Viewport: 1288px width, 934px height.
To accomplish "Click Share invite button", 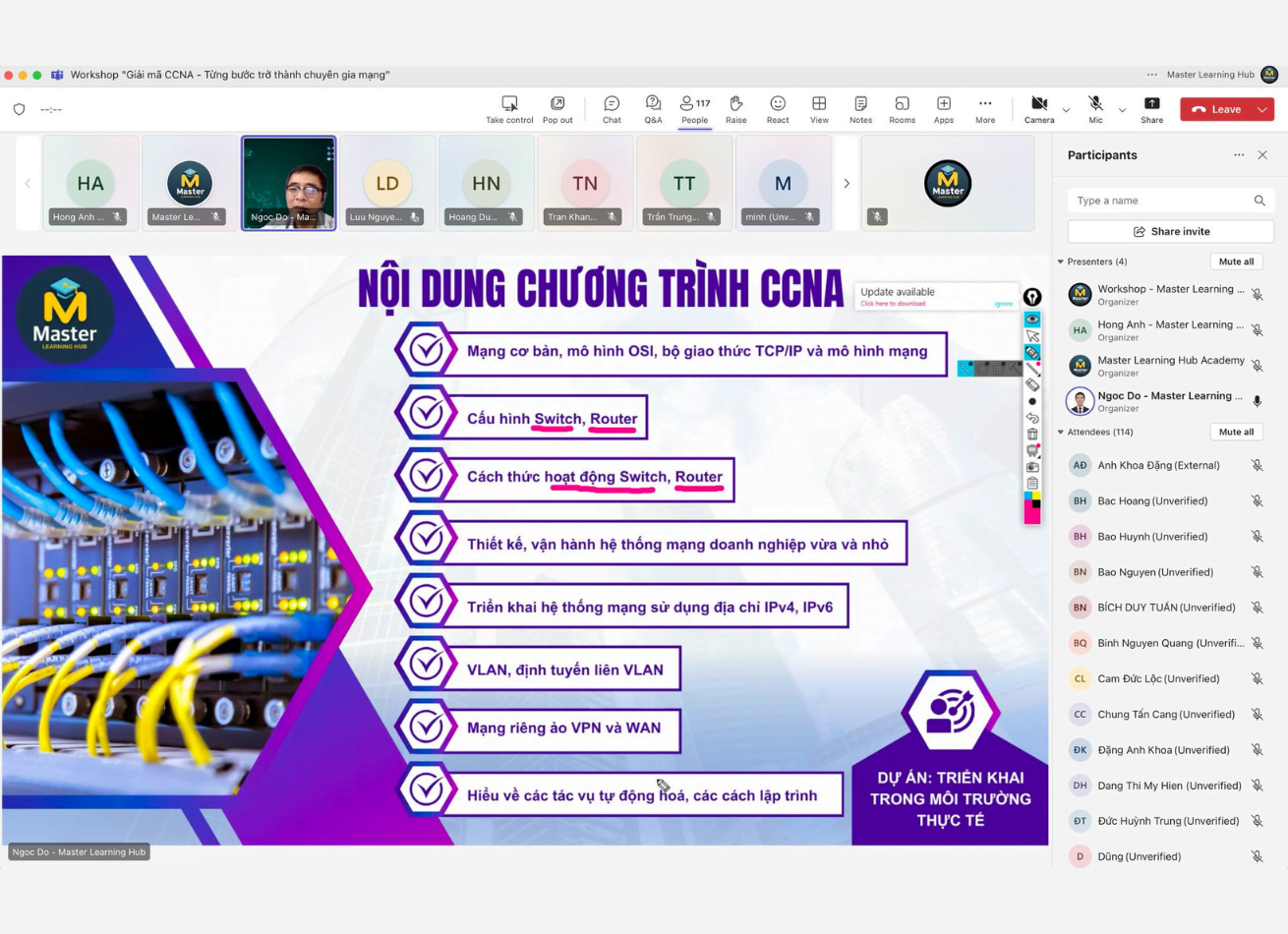I will [x=1171, y=232].
